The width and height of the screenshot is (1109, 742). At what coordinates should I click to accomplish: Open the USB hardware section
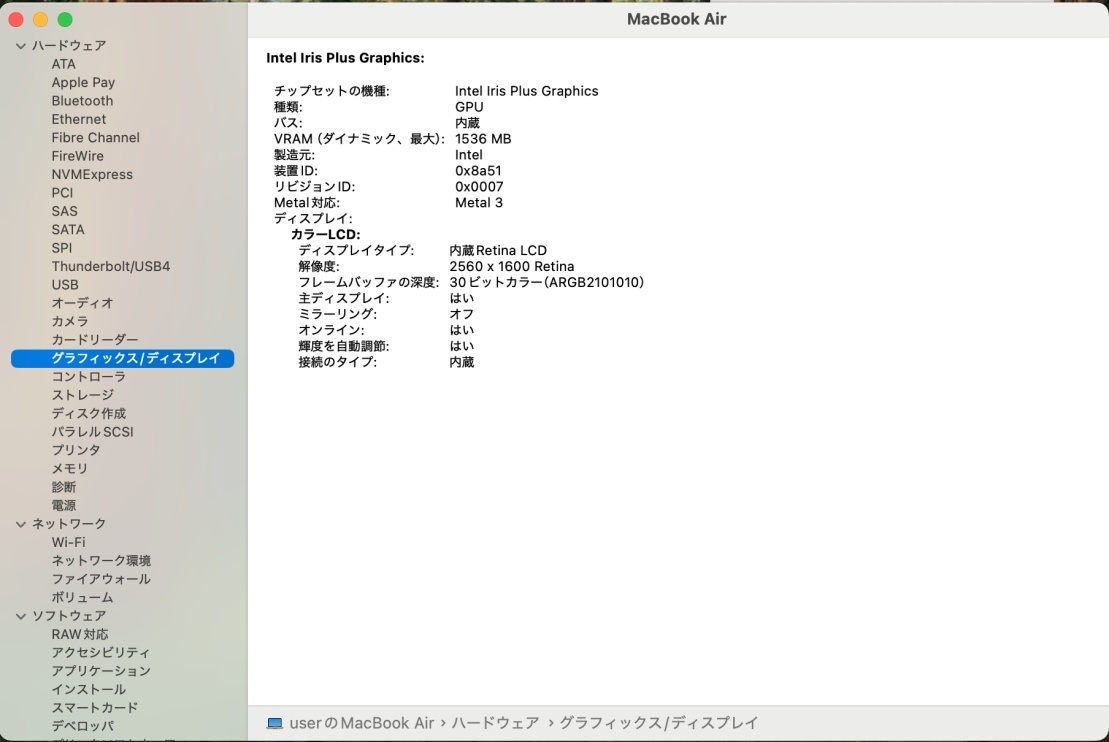[65, 284]
